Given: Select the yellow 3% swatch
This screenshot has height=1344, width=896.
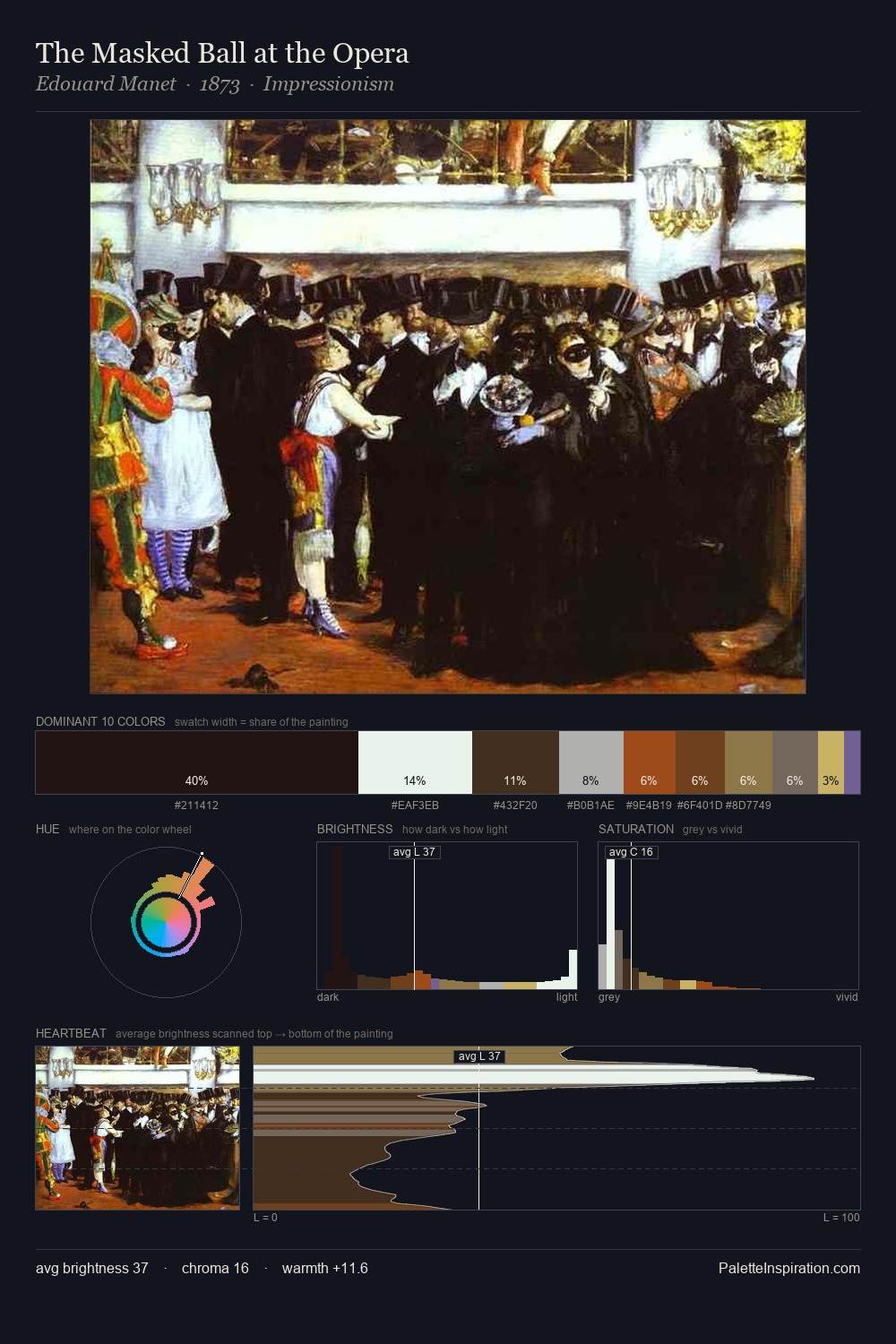Looking at the screenshot, I should pyautogui.click(x=831, y=762).
